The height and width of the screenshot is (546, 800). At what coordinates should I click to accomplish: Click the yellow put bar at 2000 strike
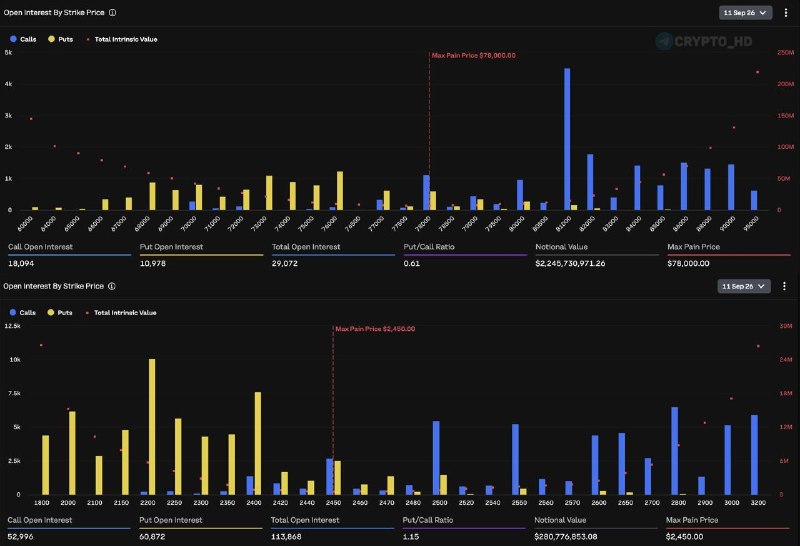coord(72,453)
